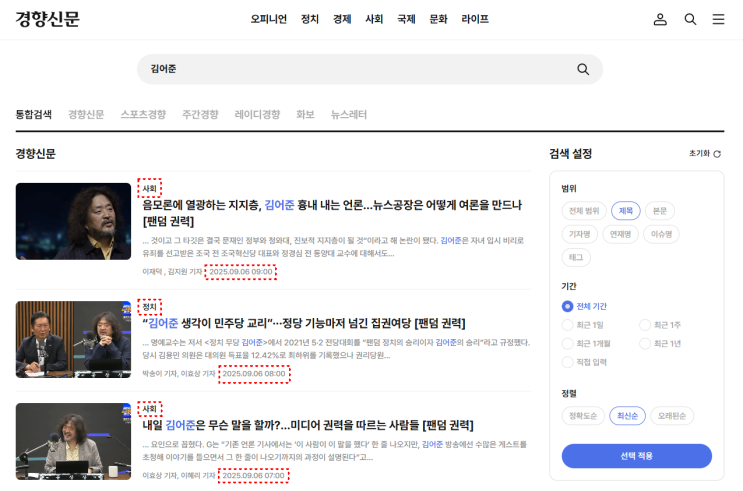This screenshot has height=491, width=743.
Task: Select 최근 1주 radio button
Action: pos(645,325)
